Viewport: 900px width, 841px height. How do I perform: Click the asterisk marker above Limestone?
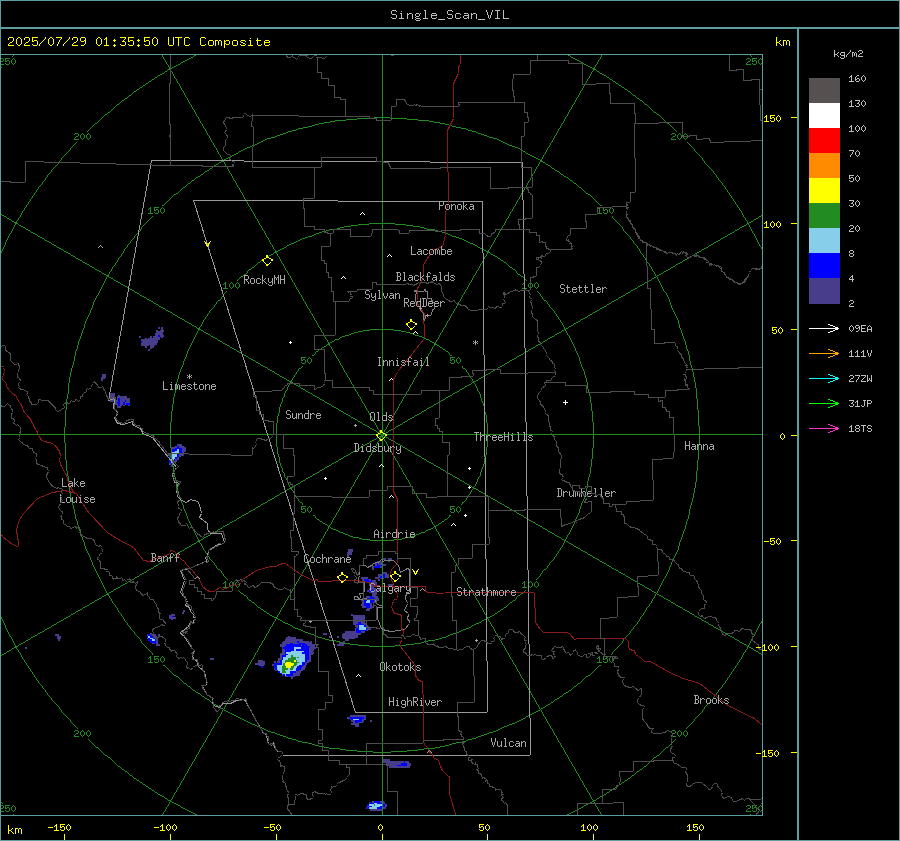click(189, 377)
